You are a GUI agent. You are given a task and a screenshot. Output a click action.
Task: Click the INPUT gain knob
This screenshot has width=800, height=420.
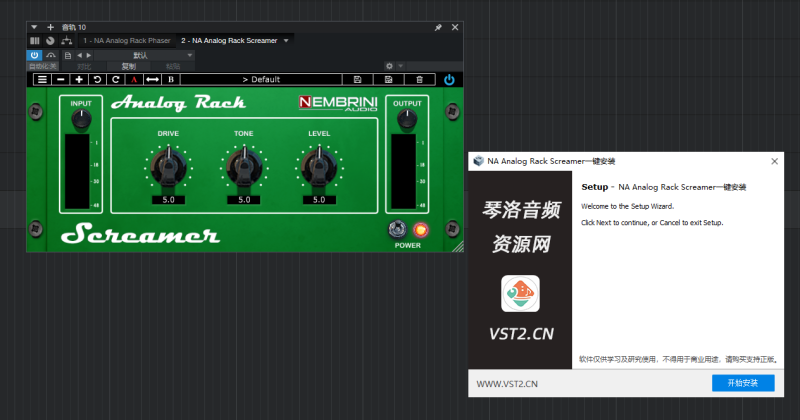pos(81,119)
